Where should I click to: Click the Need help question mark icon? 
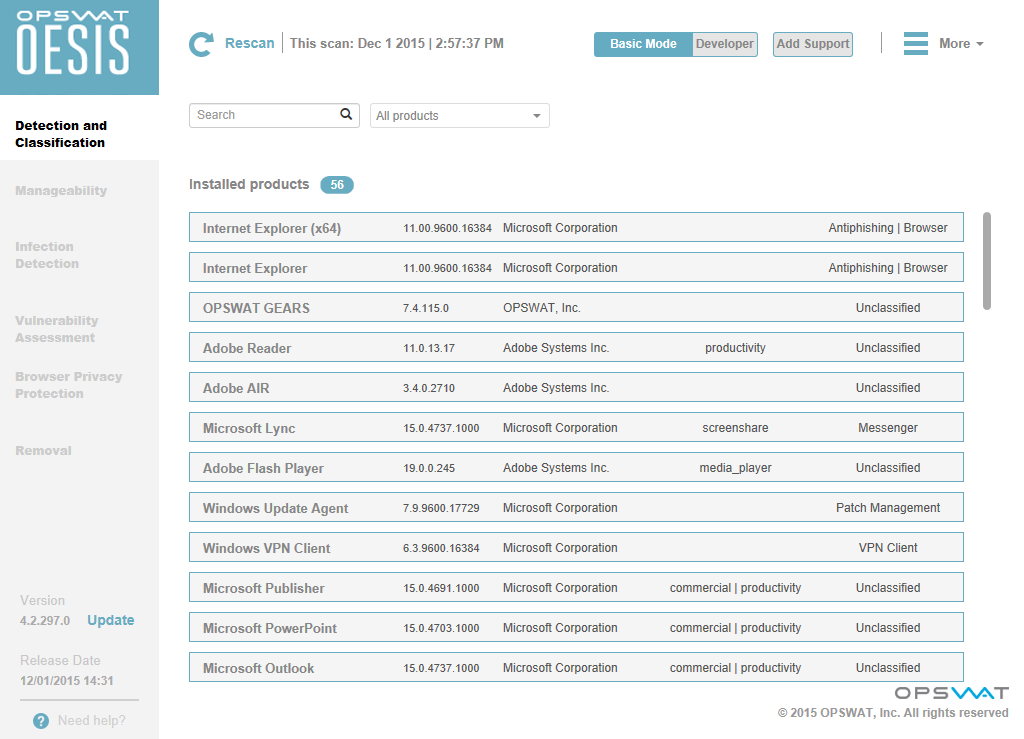click(x=40, y=721)
